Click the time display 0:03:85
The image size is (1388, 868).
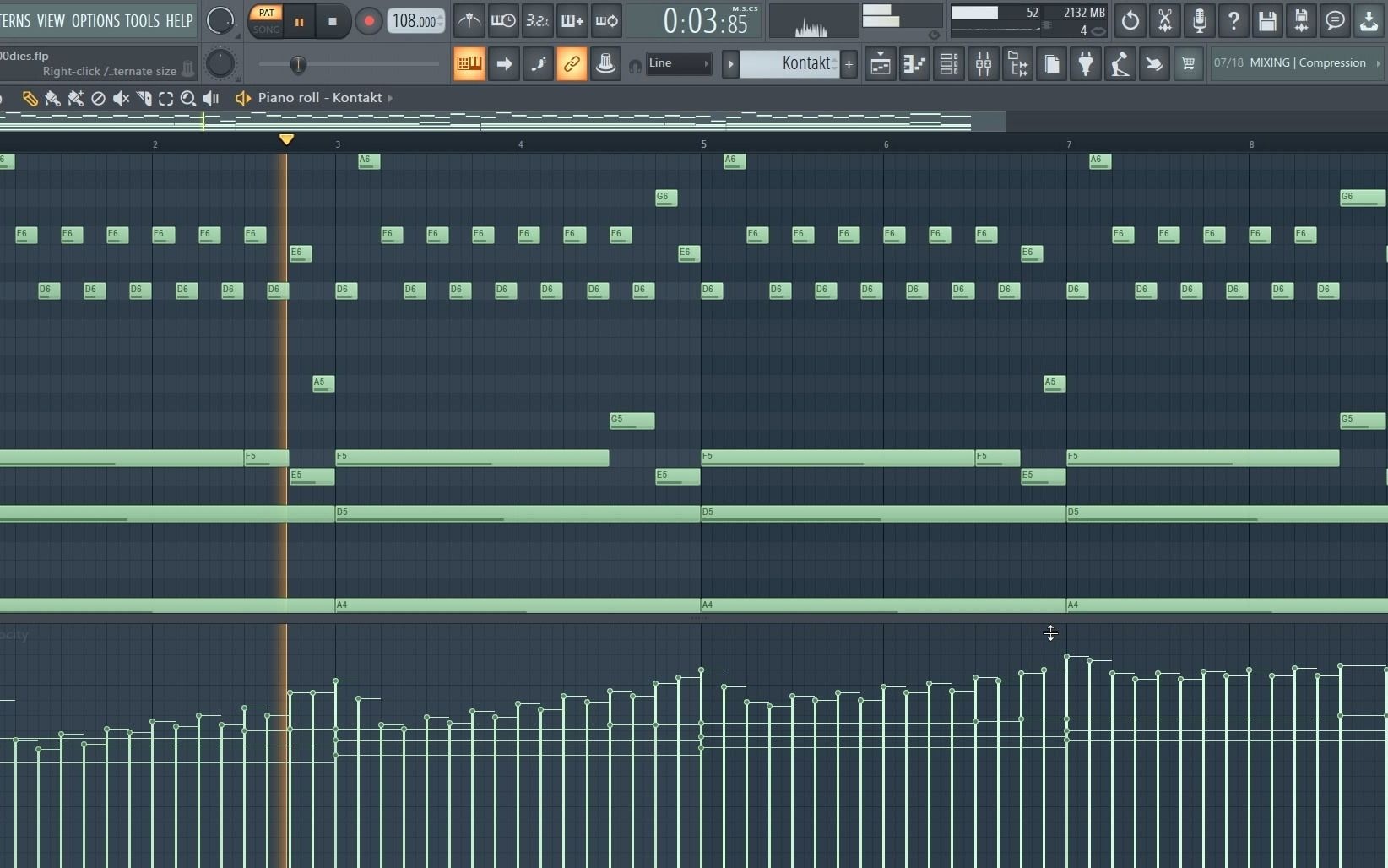point(706,21)
